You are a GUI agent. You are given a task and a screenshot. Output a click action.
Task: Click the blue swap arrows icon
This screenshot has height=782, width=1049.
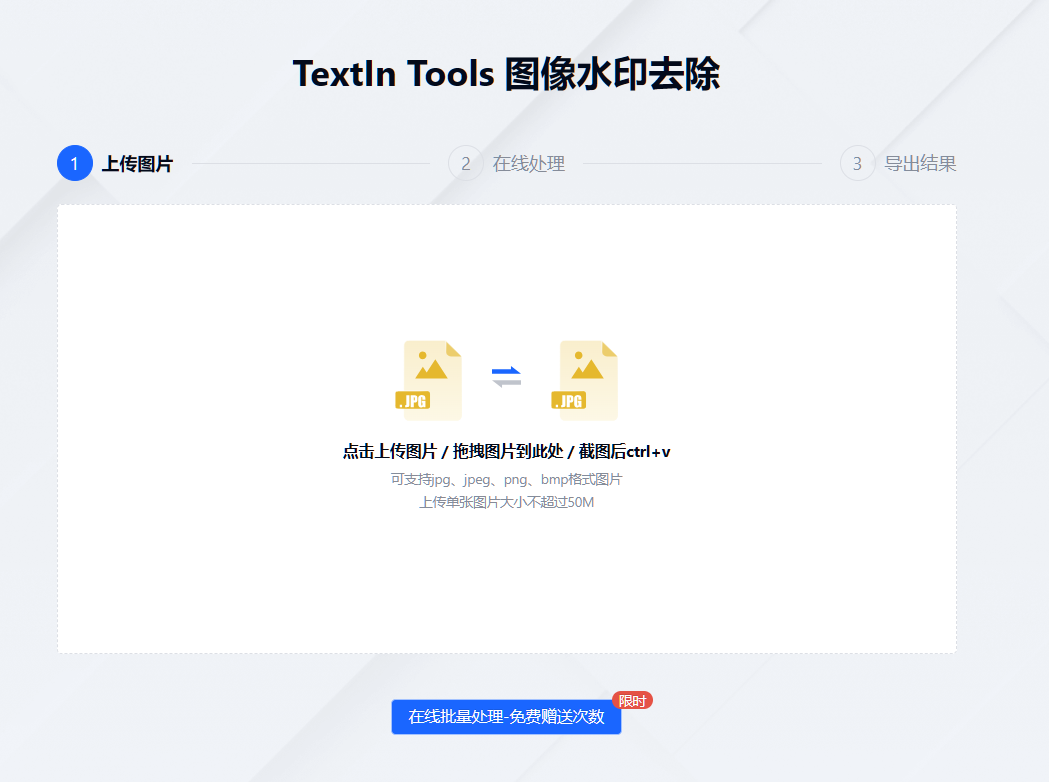pos(506,377)
